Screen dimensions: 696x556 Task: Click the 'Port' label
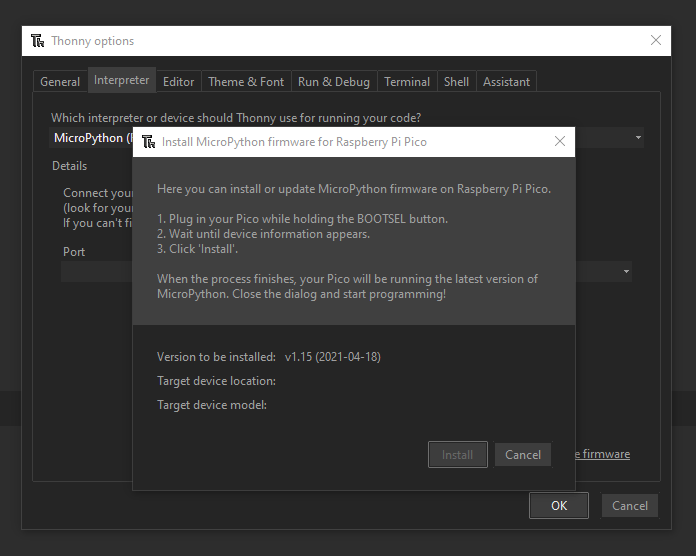point(74,252)
